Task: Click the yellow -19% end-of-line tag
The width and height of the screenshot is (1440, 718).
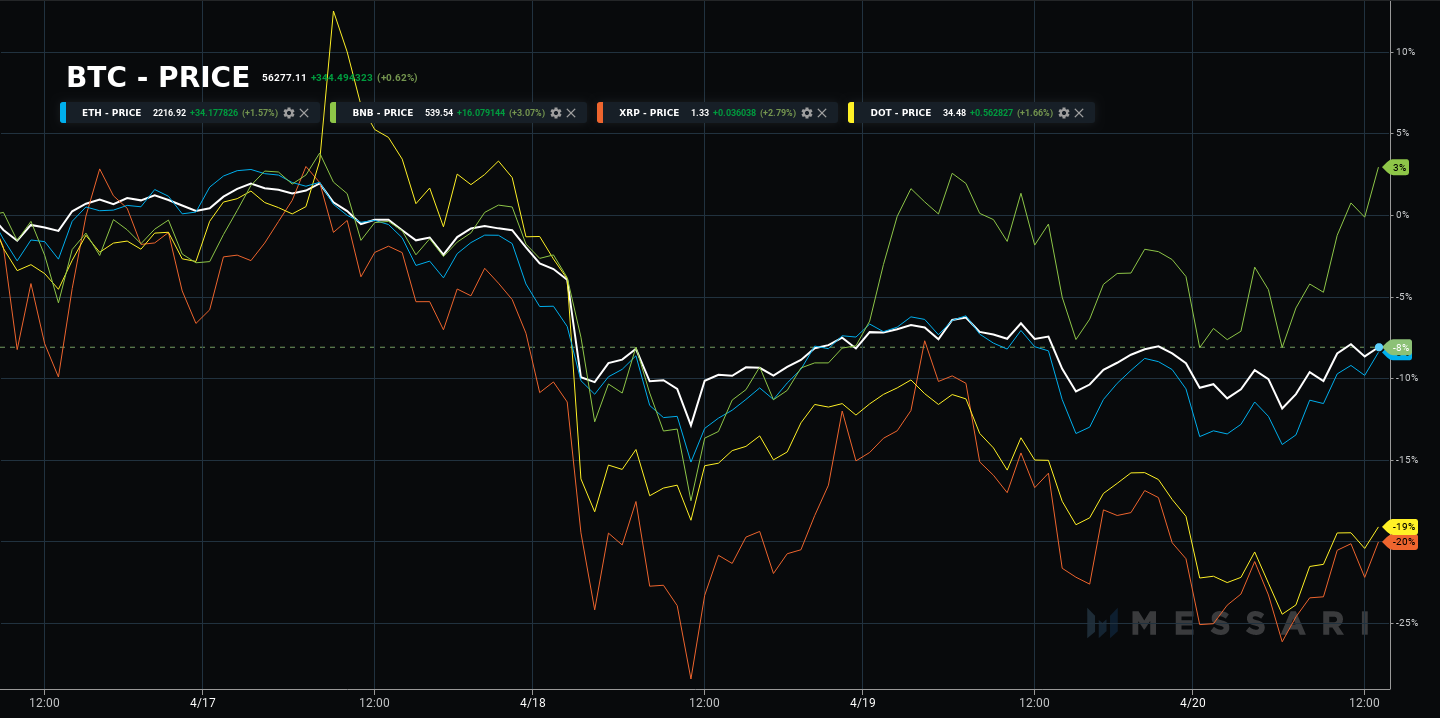Action: 1401,527
